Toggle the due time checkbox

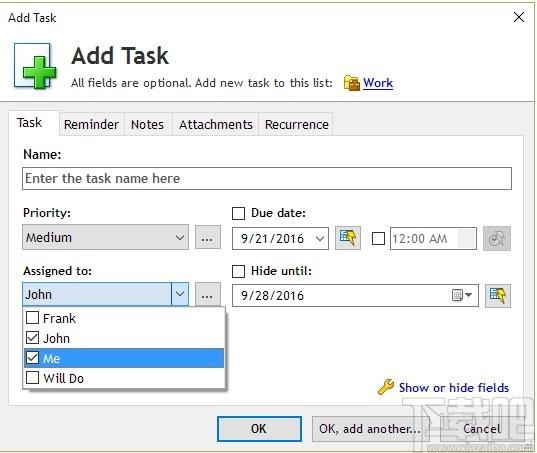coord(378,238)
